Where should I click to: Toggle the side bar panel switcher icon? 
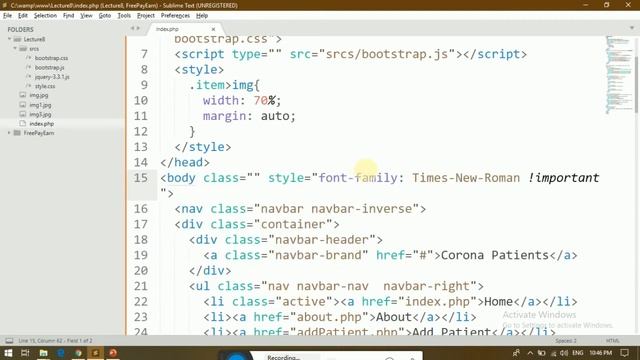(9, 340)
